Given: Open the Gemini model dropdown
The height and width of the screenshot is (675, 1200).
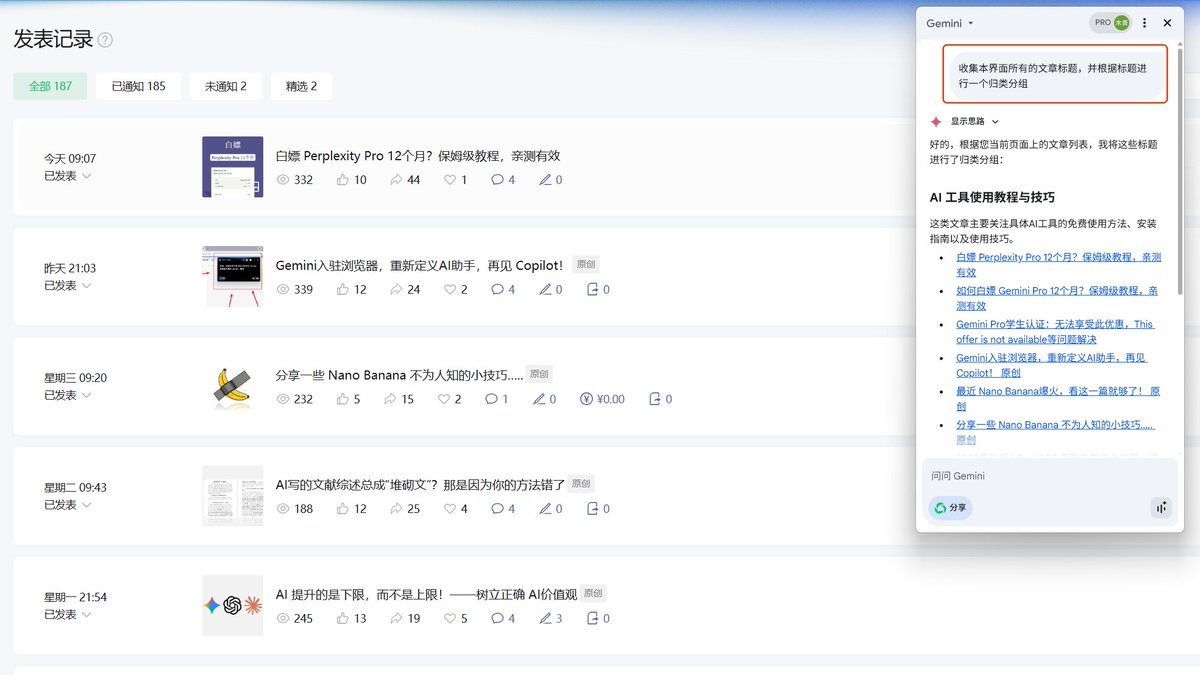Looking at the screenshot, I should pyautogui.click(x=950, y=23).
